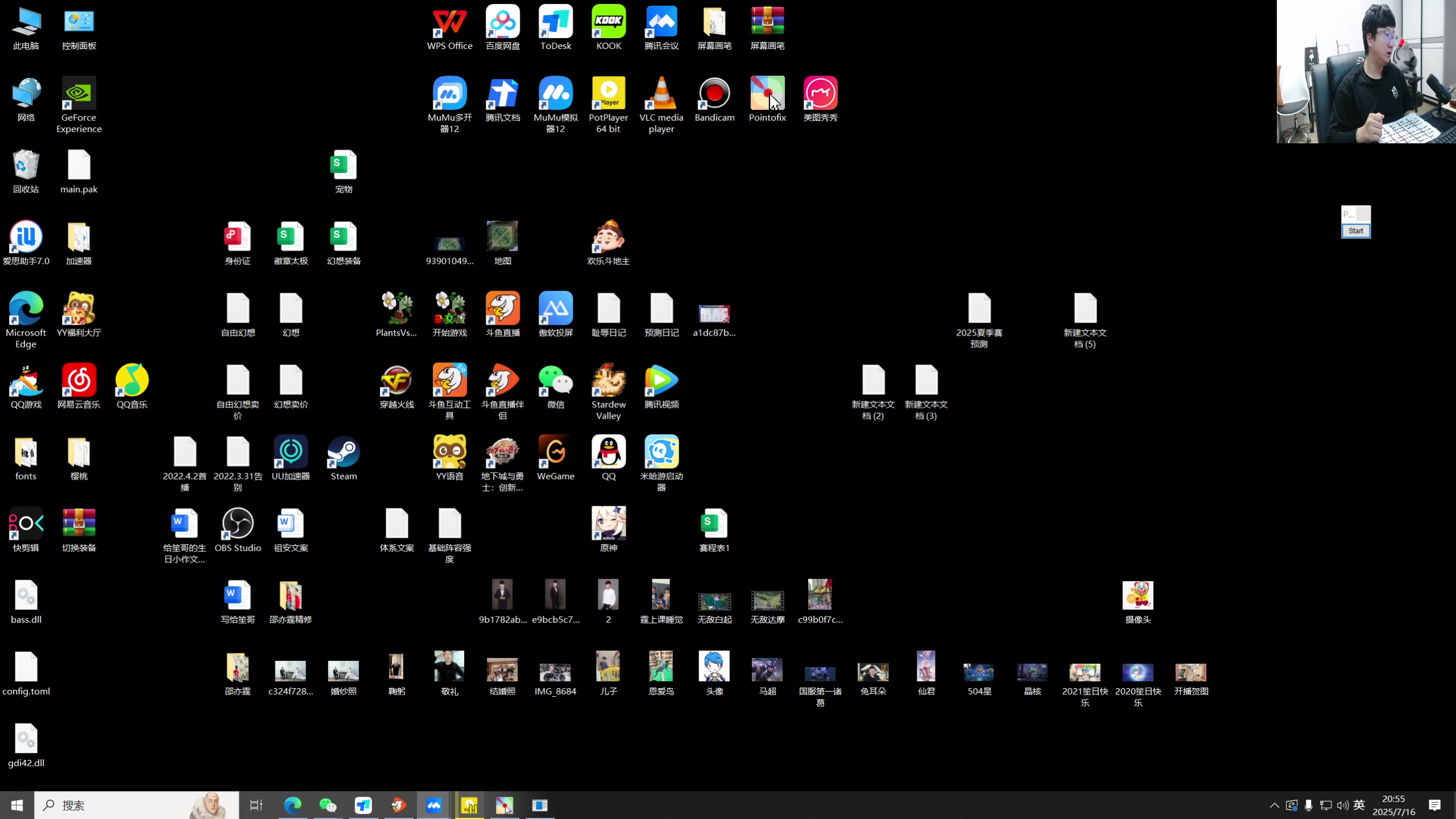Screen dimensions: 1456x819
Task: Open Task View from the taskbar
Action: tap(257, 805)
